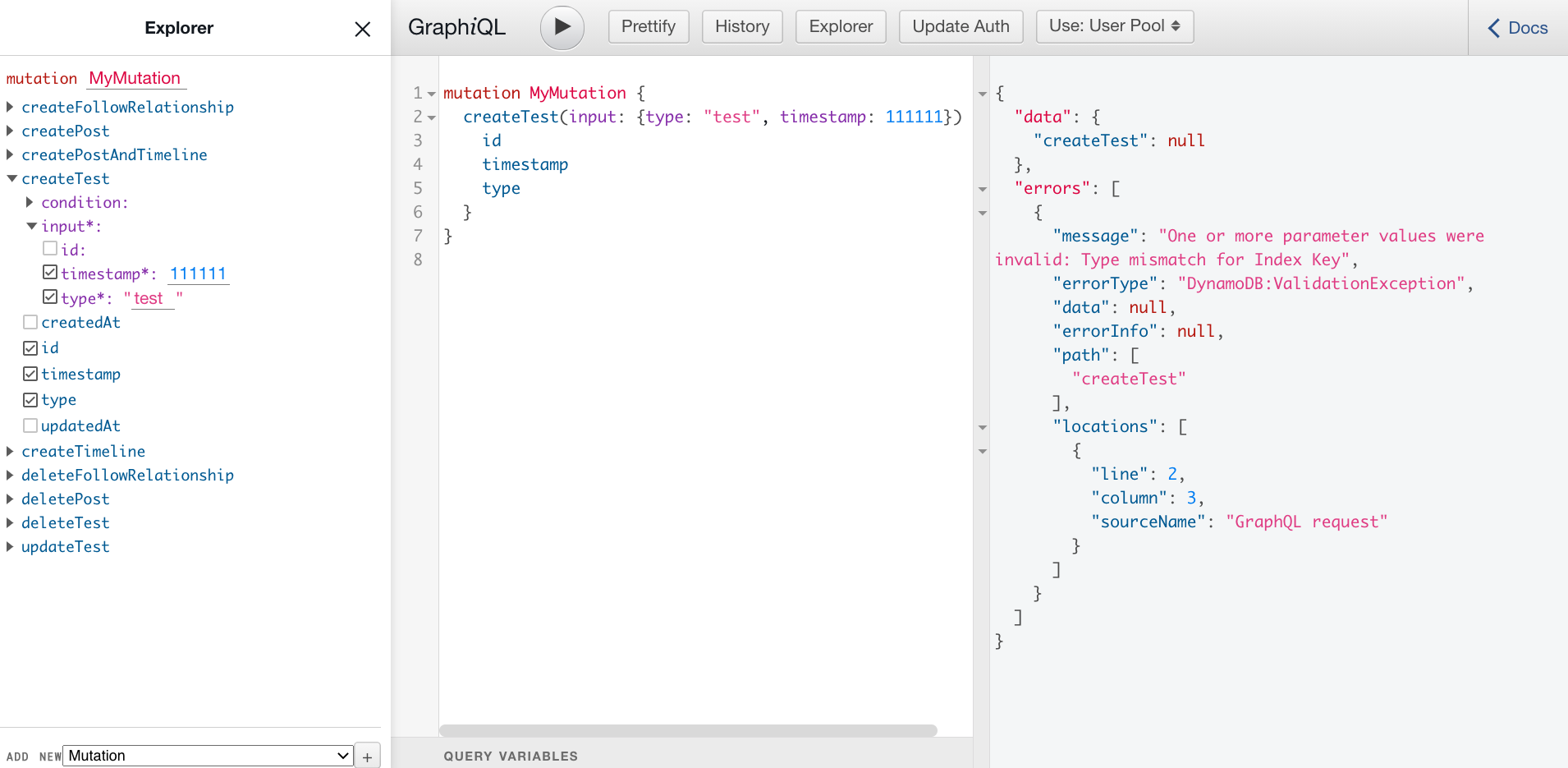The height and width of the screenshot is (768, 1568).
Task: Edit the timestamp value 111111
Action: tap(199, 274)
